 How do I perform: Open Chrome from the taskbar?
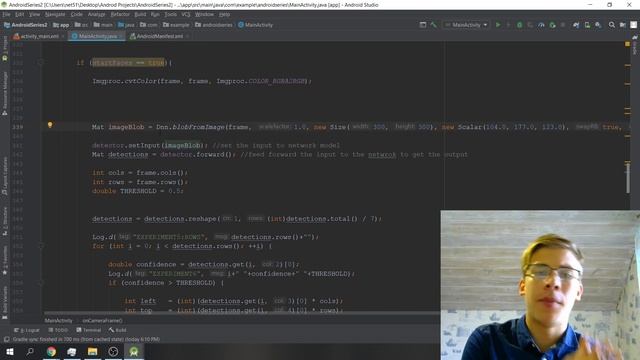click(51, 351)
